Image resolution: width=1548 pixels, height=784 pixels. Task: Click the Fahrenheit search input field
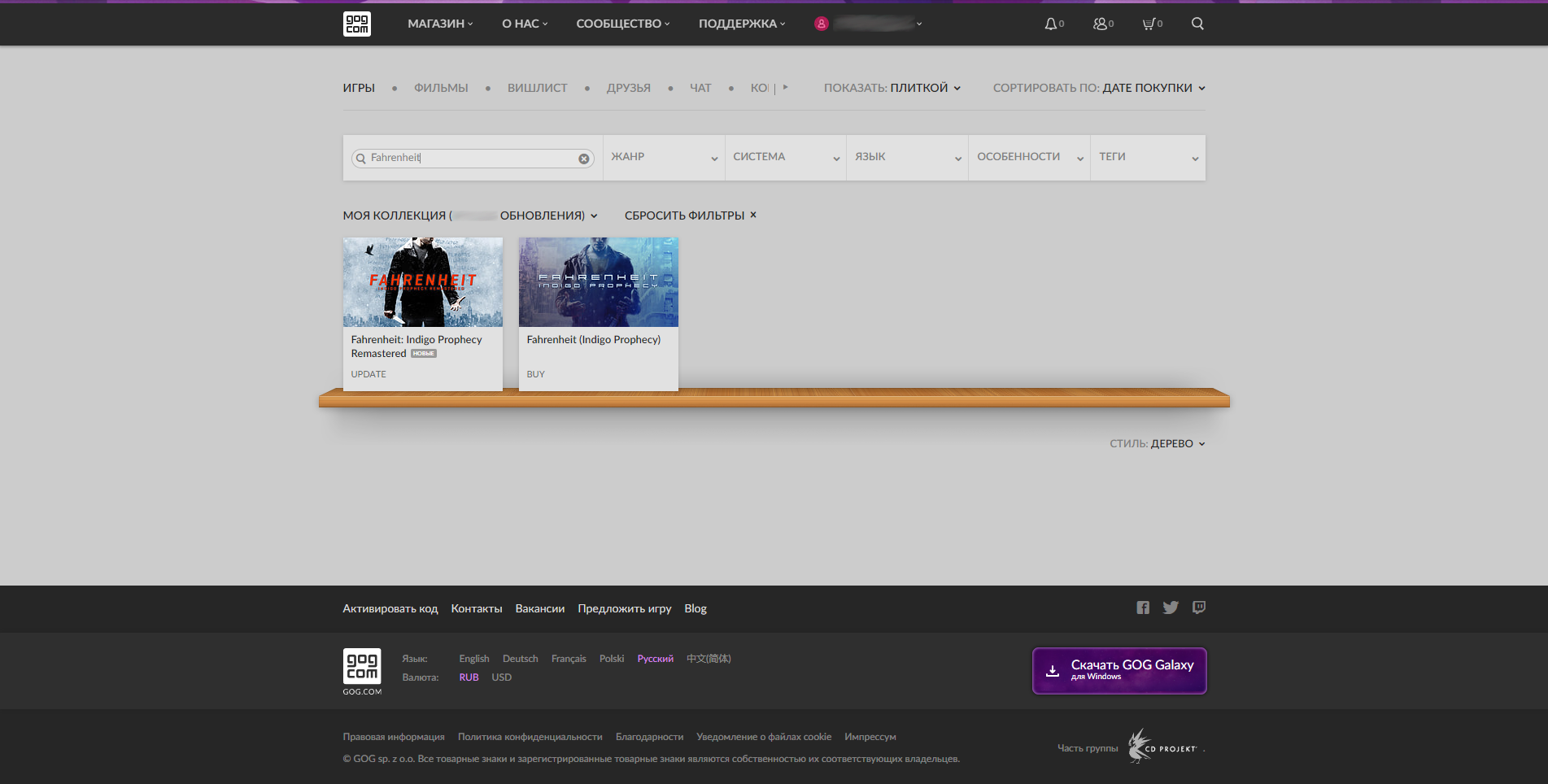(x=473, y=159)
